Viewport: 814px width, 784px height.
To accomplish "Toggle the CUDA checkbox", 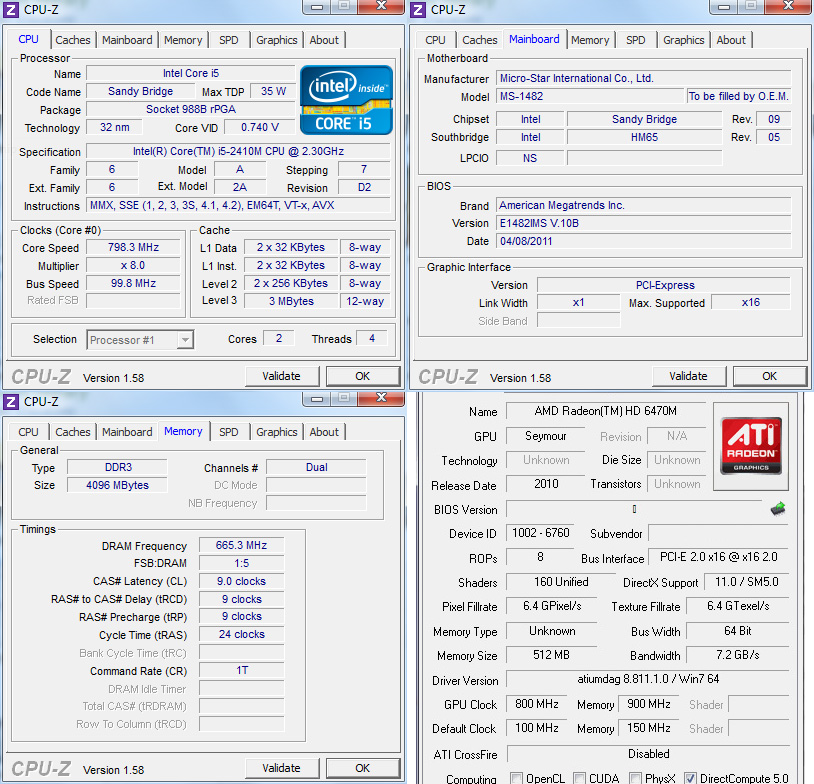I will click(580, 778).
